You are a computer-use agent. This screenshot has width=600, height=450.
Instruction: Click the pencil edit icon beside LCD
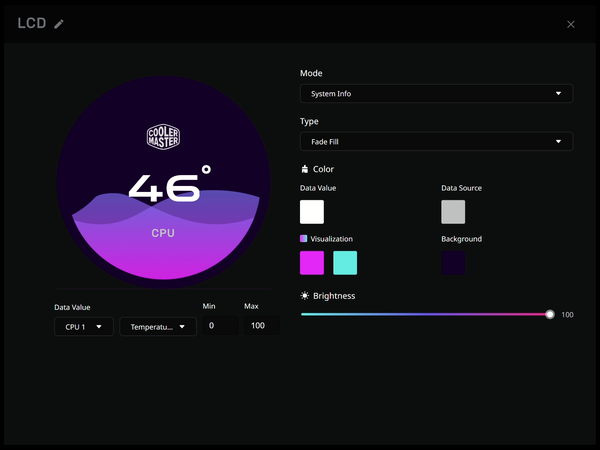pyautogui.click(x=59, y=23)
